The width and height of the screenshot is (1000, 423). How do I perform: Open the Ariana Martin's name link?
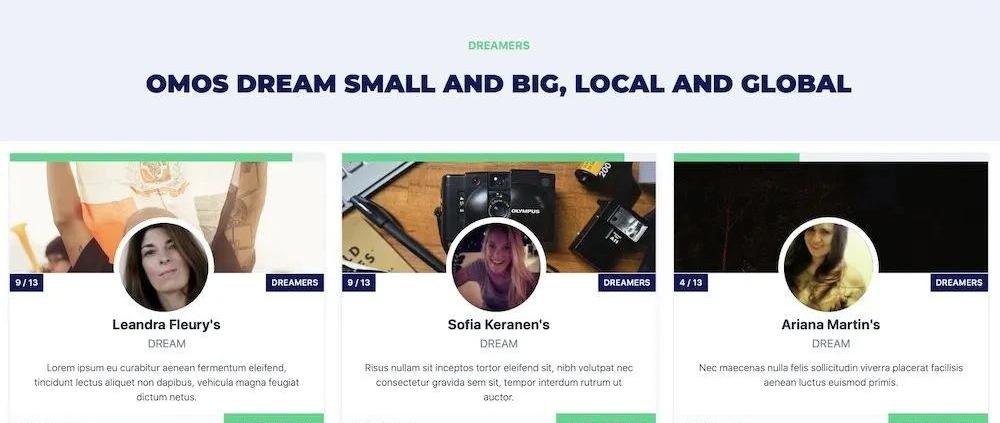[830, 325]
